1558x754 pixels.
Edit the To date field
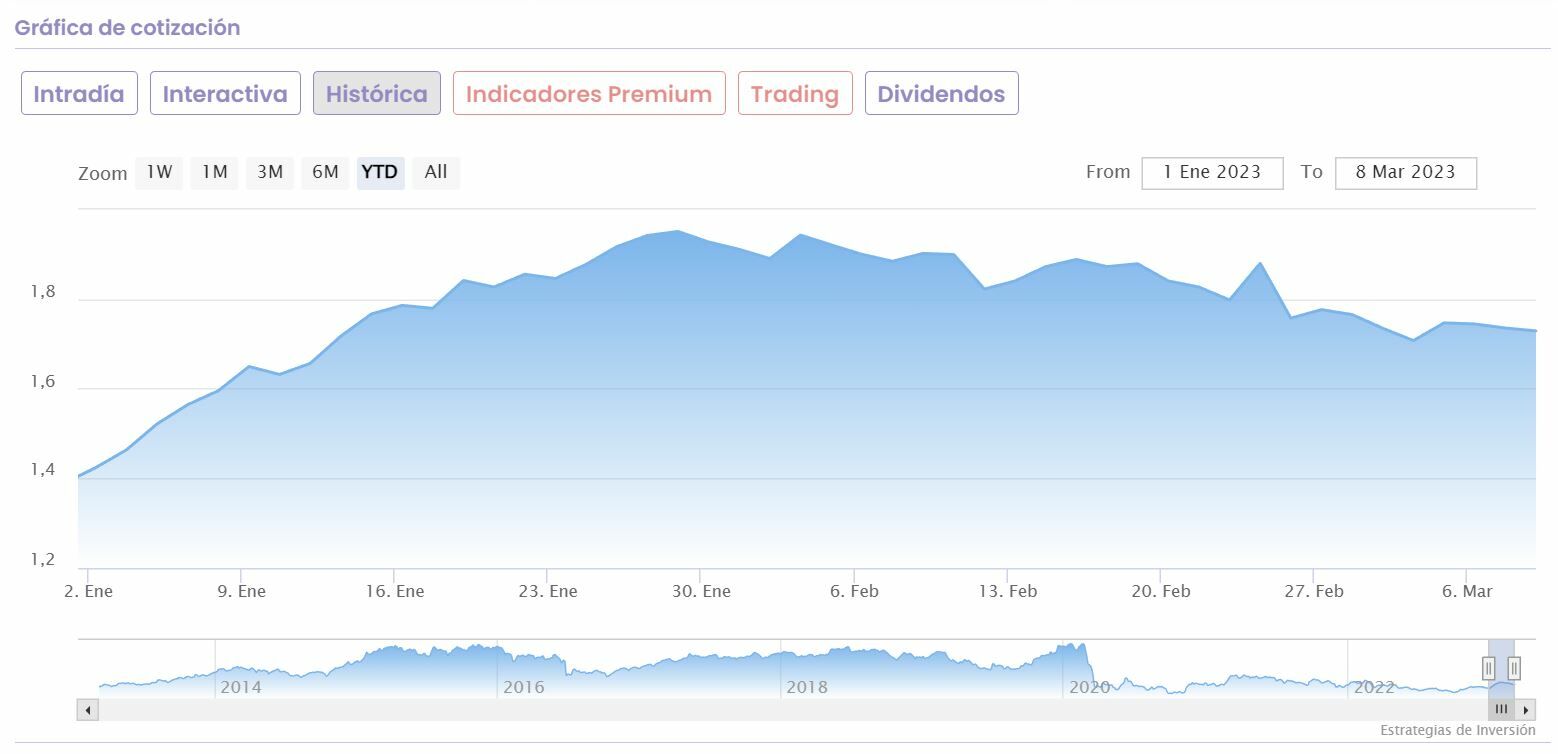pos(1405,172)
